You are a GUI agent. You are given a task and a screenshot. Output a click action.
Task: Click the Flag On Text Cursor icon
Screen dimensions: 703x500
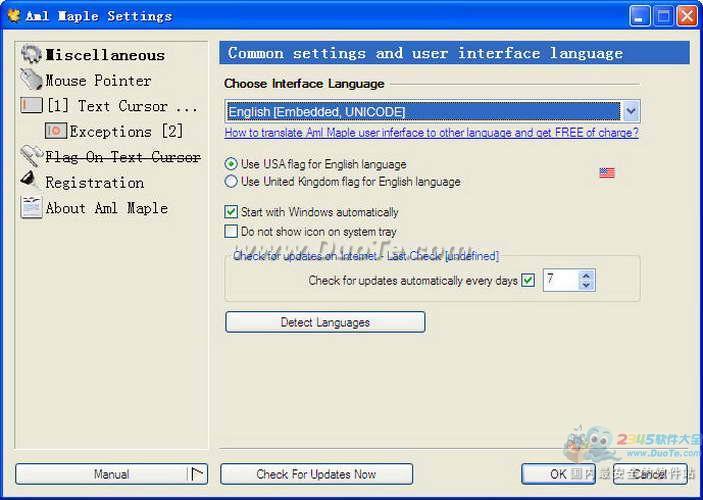click(31, 156)
